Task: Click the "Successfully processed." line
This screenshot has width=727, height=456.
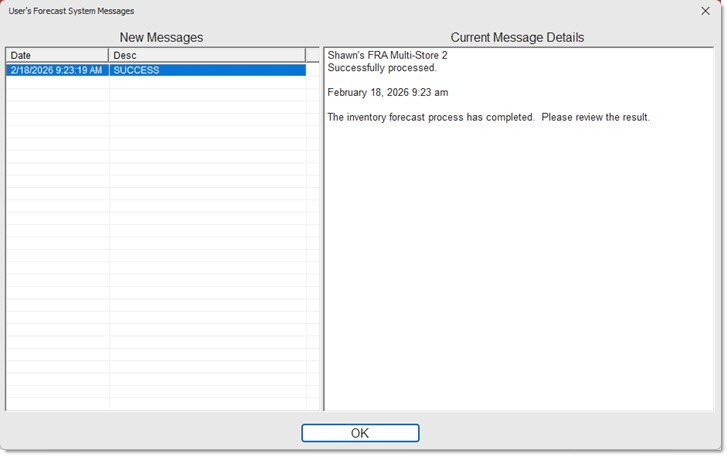Action: coord(382,68)
